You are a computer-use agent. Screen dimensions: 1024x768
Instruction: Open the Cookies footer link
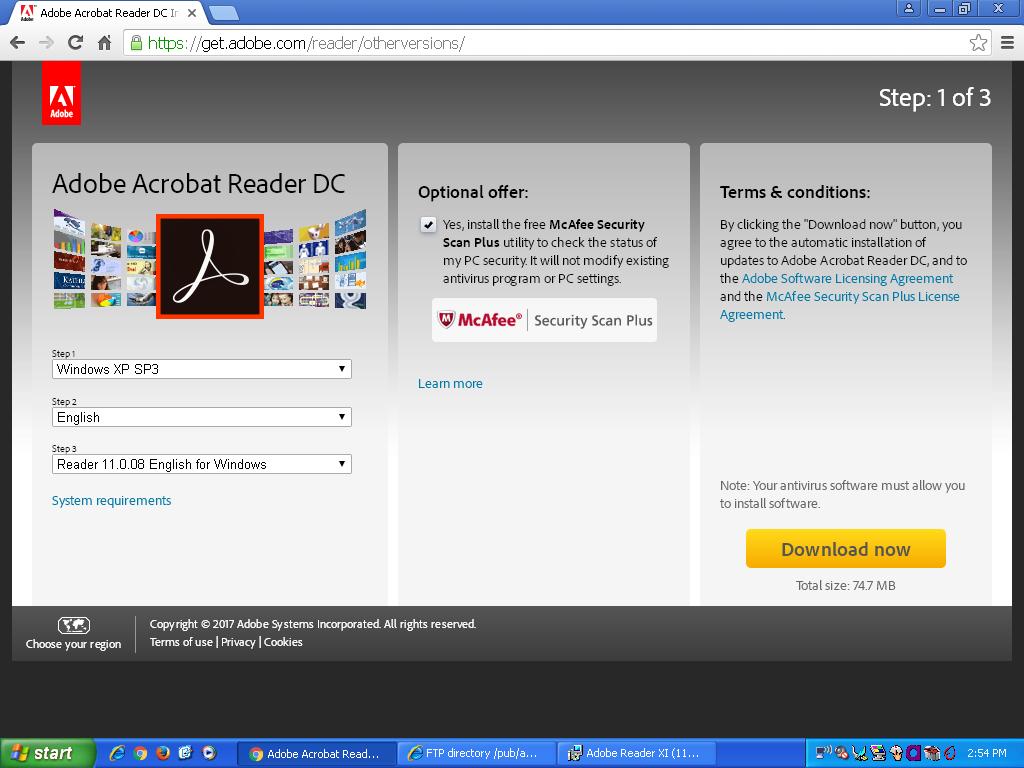(x=283, y=642)
